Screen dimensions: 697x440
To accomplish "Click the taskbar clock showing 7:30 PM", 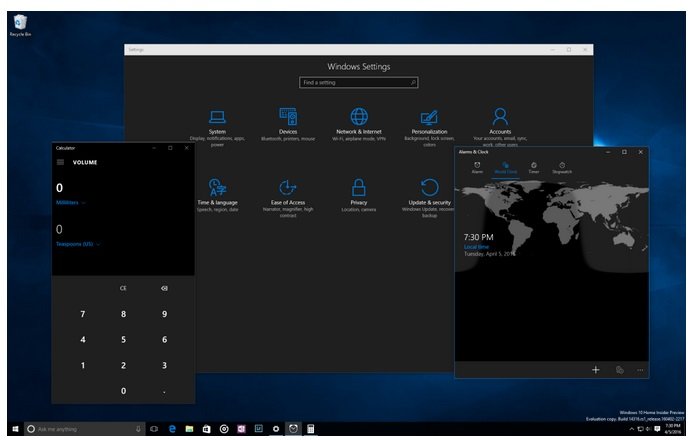I will coord(673,429).
